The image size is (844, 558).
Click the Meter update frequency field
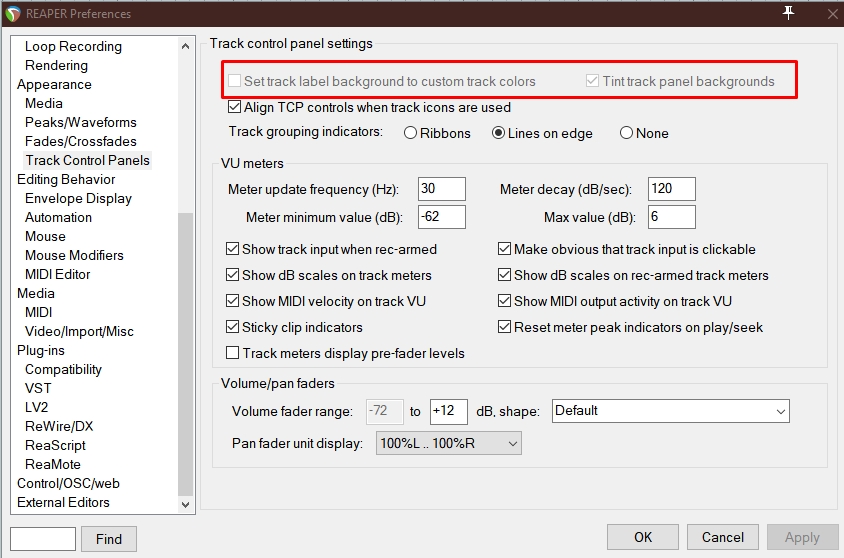pyautogui.click(x=442, y=189)
